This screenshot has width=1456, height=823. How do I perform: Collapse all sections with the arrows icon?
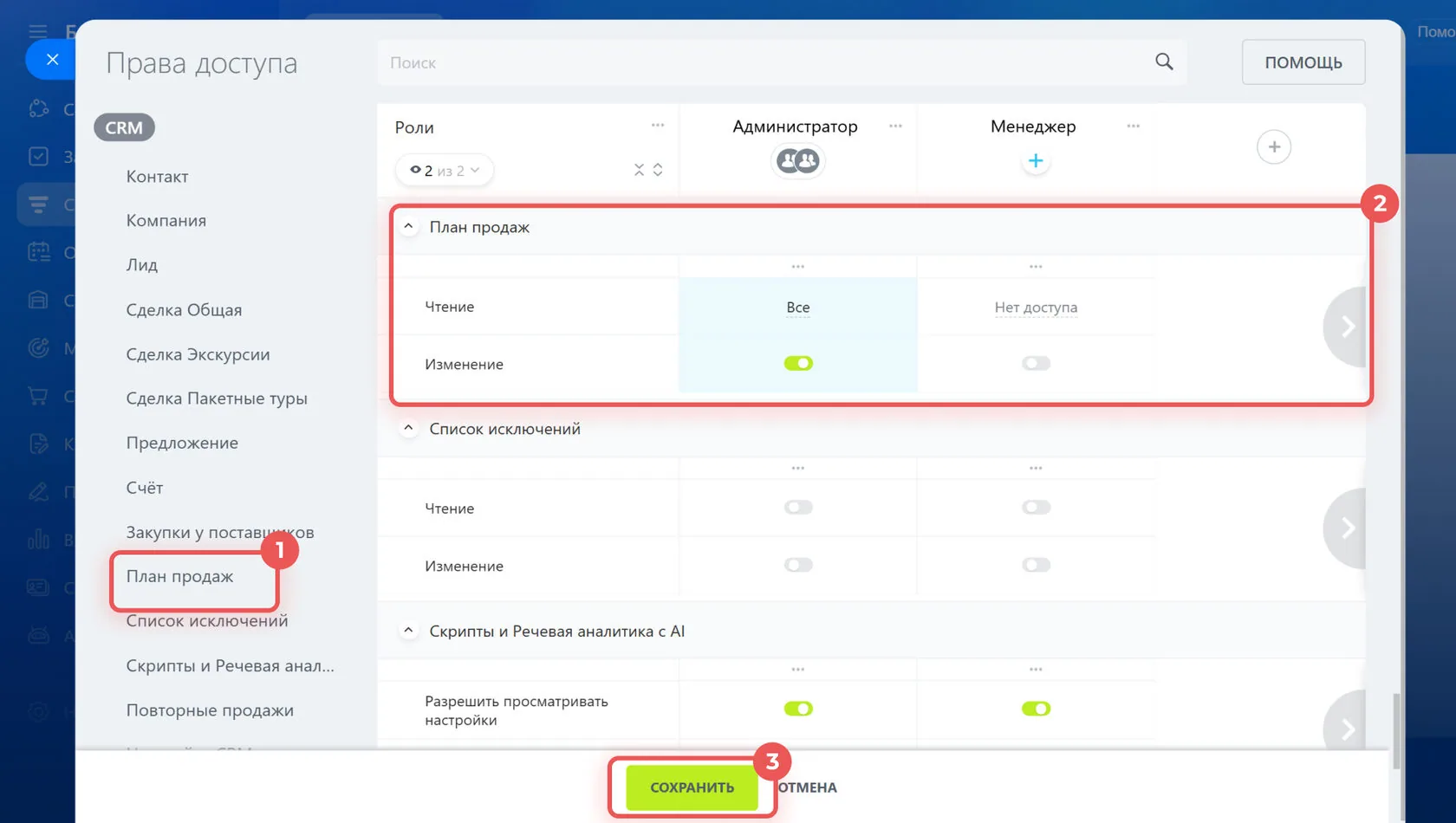639,170
